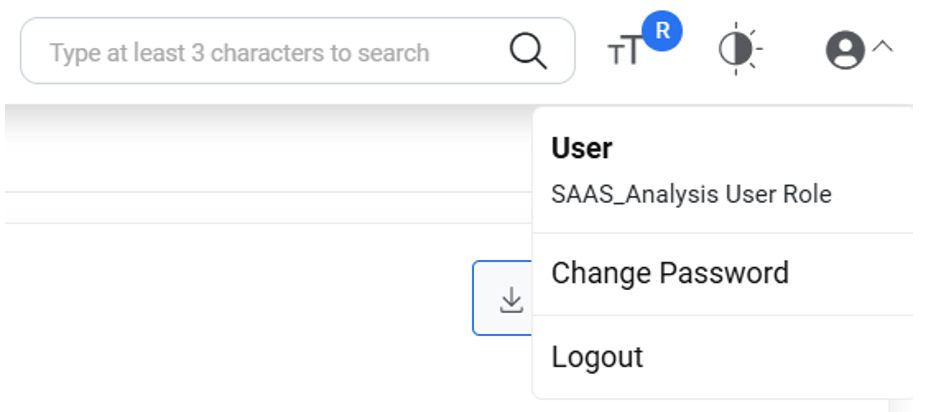The image size is (951, 412).
Task: Close the account dropdown via the up chevron
Action: point(882,47)
